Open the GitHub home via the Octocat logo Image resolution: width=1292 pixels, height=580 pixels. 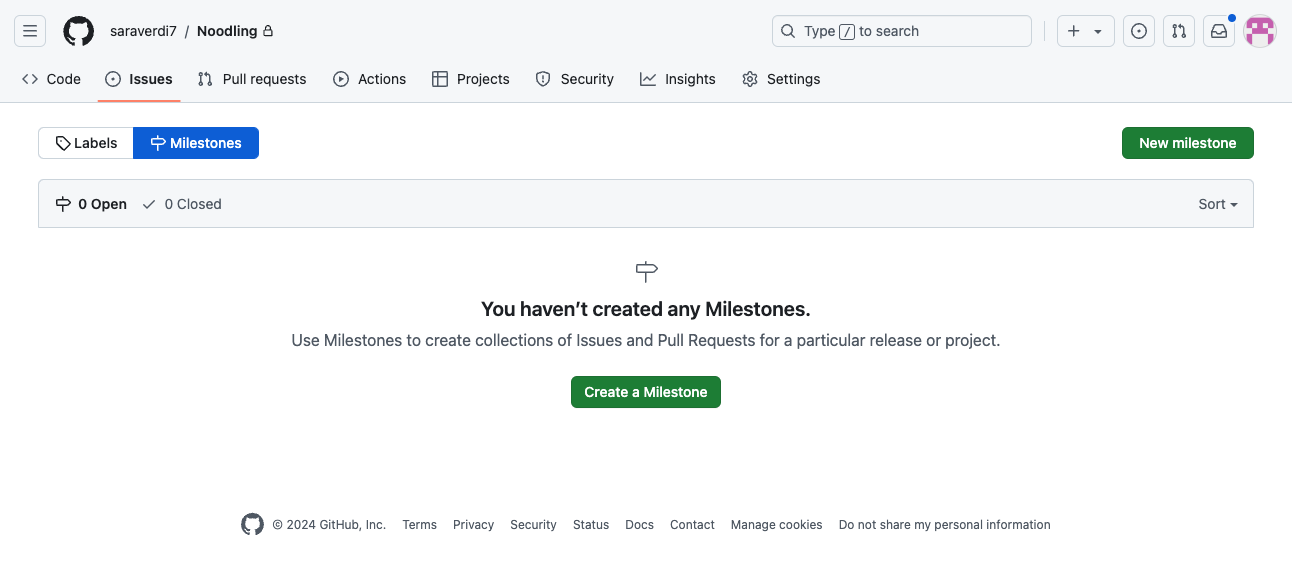pos(78,30)
